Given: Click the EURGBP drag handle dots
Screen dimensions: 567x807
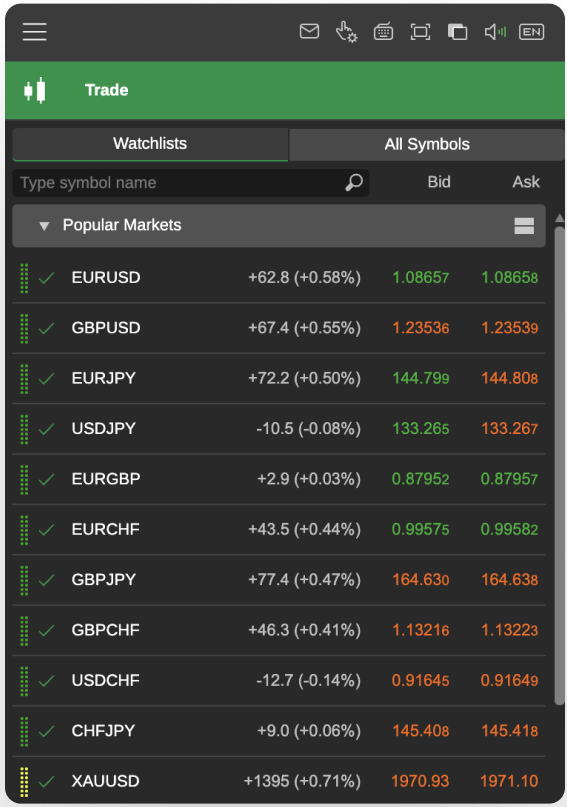Looking at the screenshot, I should point(24,479).
